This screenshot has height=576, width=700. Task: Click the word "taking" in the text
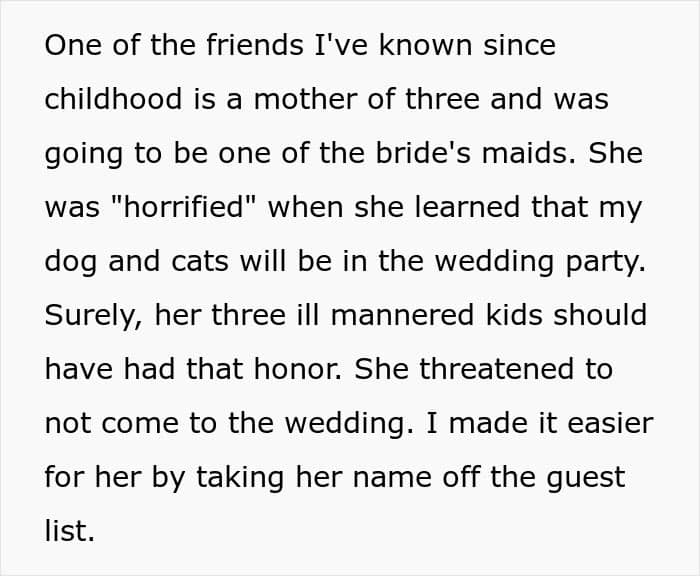click(240, 478)
